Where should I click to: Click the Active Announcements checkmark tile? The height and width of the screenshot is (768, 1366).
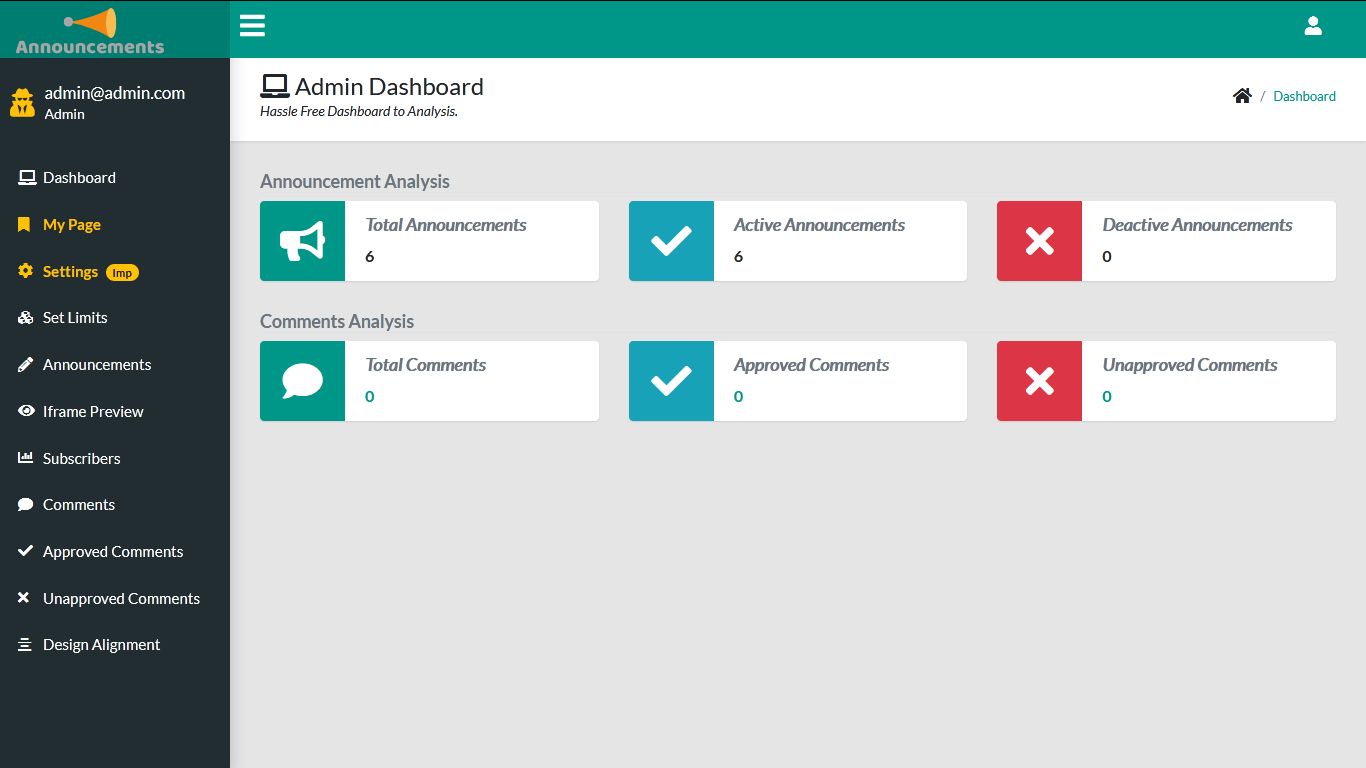[x=671, y=241]
